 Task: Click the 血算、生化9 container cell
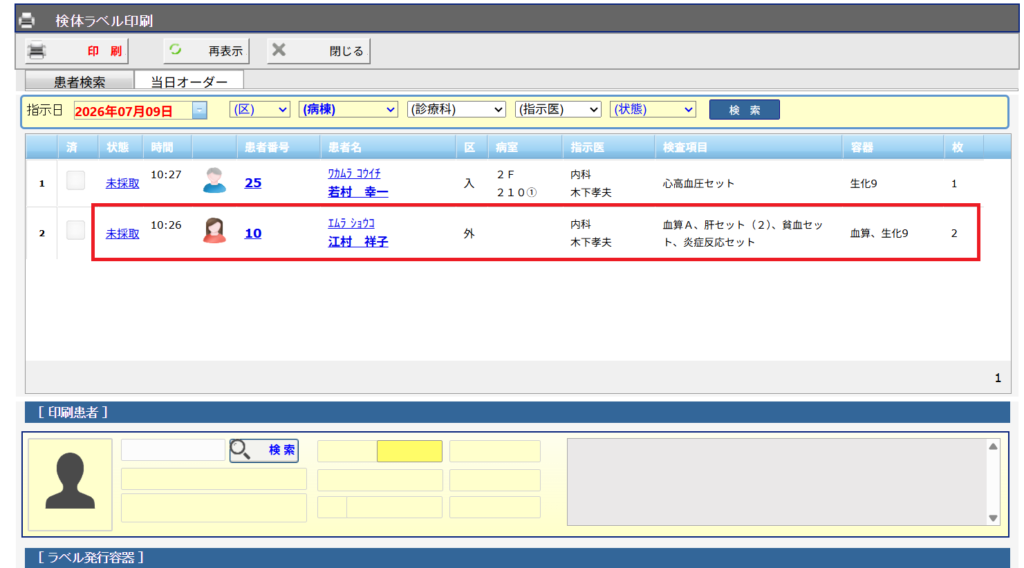point(879,233)
